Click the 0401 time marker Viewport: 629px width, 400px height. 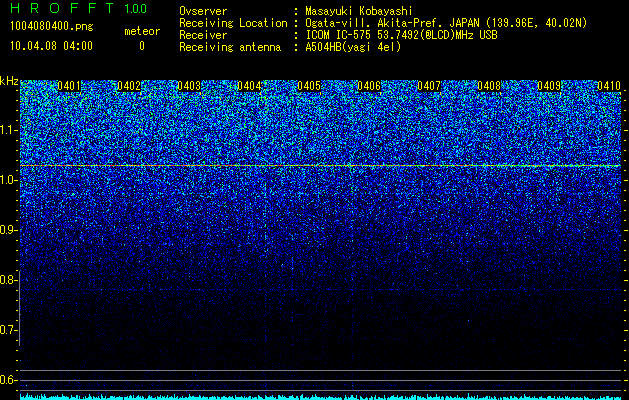click(x=69, y=86)
